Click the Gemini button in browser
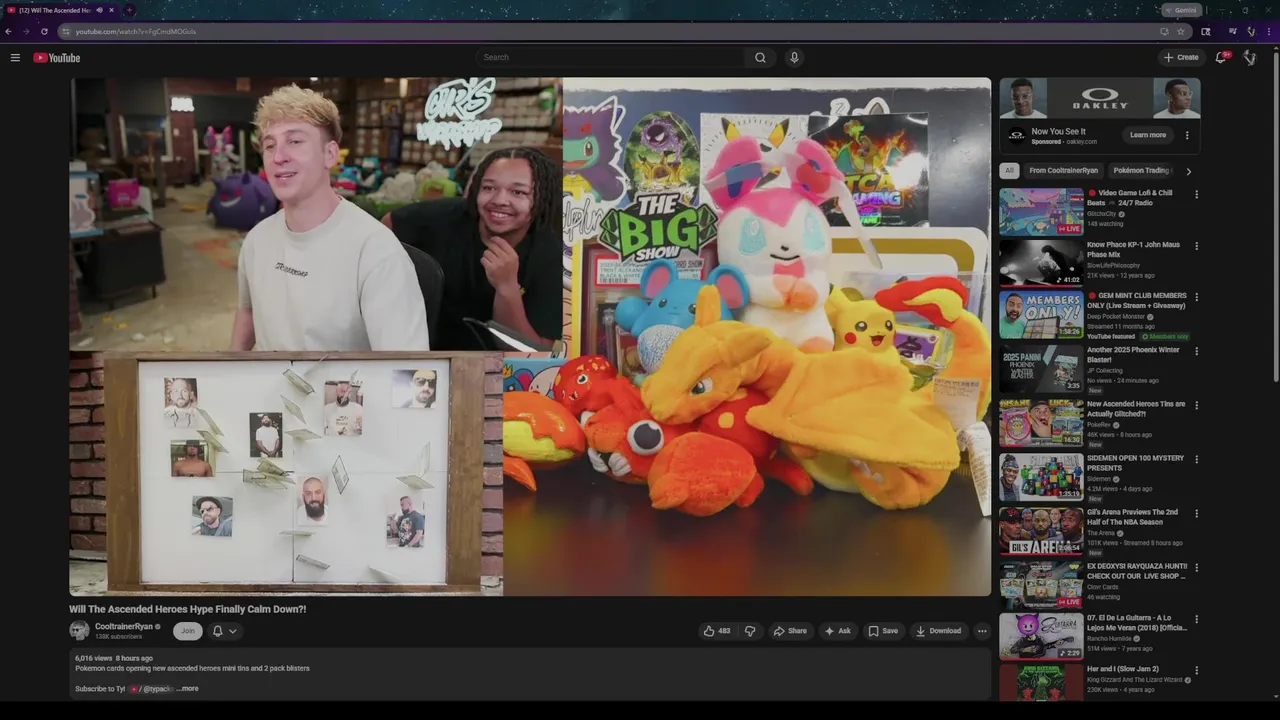1280x720 pixels. 1181,10
